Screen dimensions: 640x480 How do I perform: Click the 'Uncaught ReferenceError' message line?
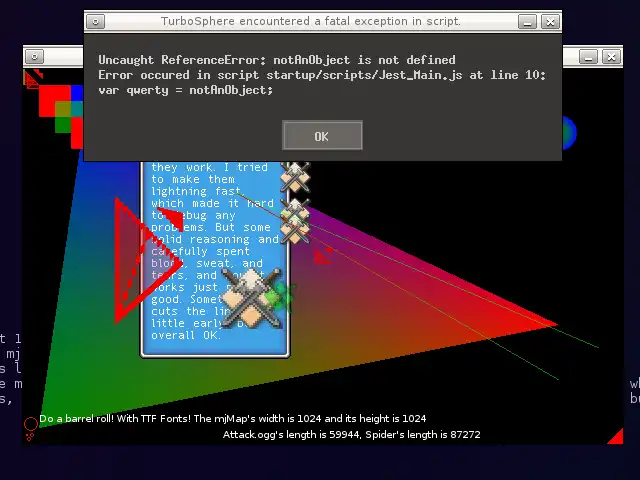pyautogui.click(x=277, y=60)
